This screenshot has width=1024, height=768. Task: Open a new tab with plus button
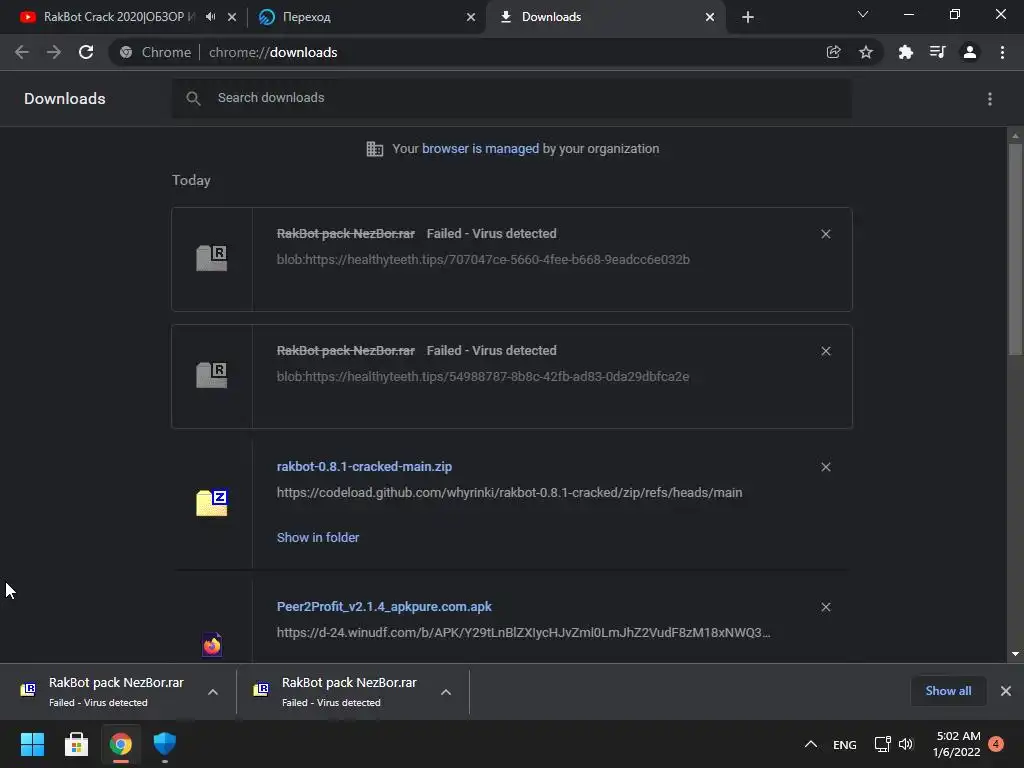tap(748, 17)
